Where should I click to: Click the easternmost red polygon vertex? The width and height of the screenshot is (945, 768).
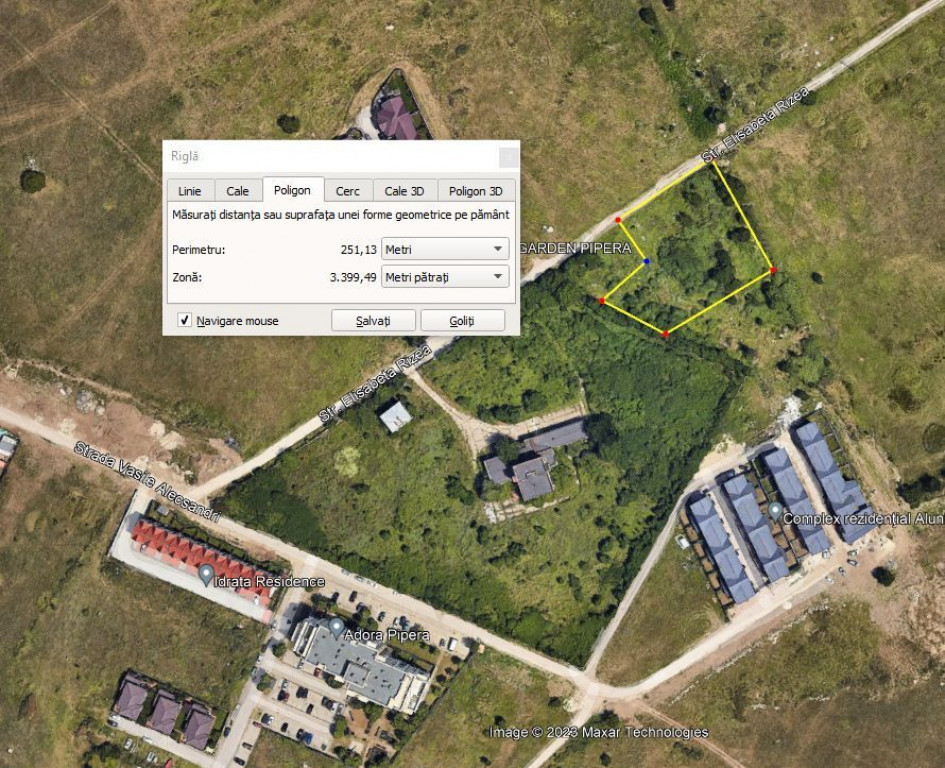[x=773, y=271]
